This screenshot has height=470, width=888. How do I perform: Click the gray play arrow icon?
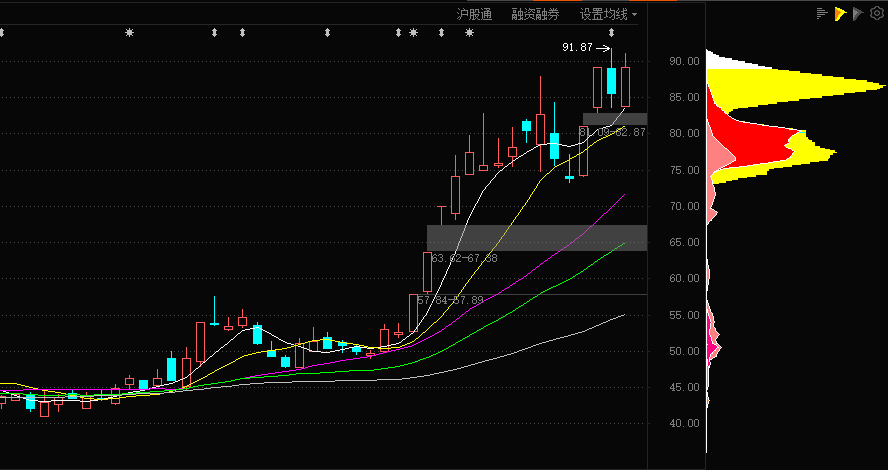[x=859, y=14]
